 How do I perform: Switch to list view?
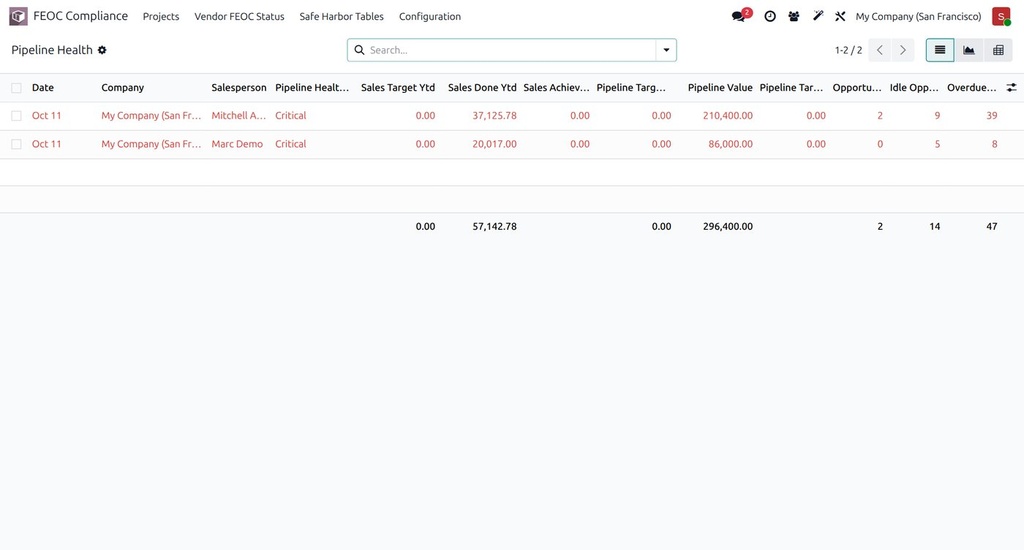tap(940, 50)
